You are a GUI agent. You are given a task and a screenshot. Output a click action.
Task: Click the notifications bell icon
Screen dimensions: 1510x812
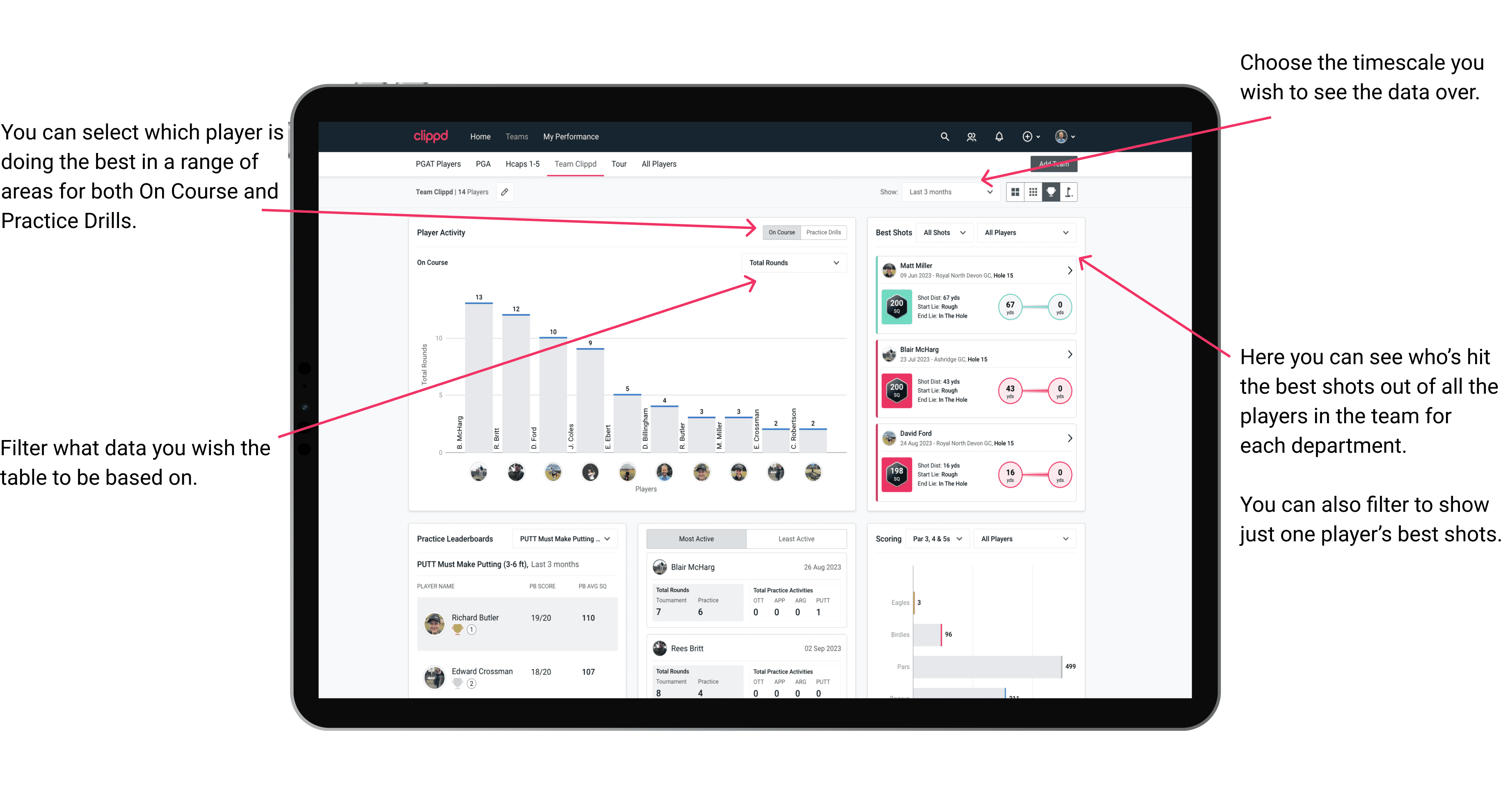point(999,137)
